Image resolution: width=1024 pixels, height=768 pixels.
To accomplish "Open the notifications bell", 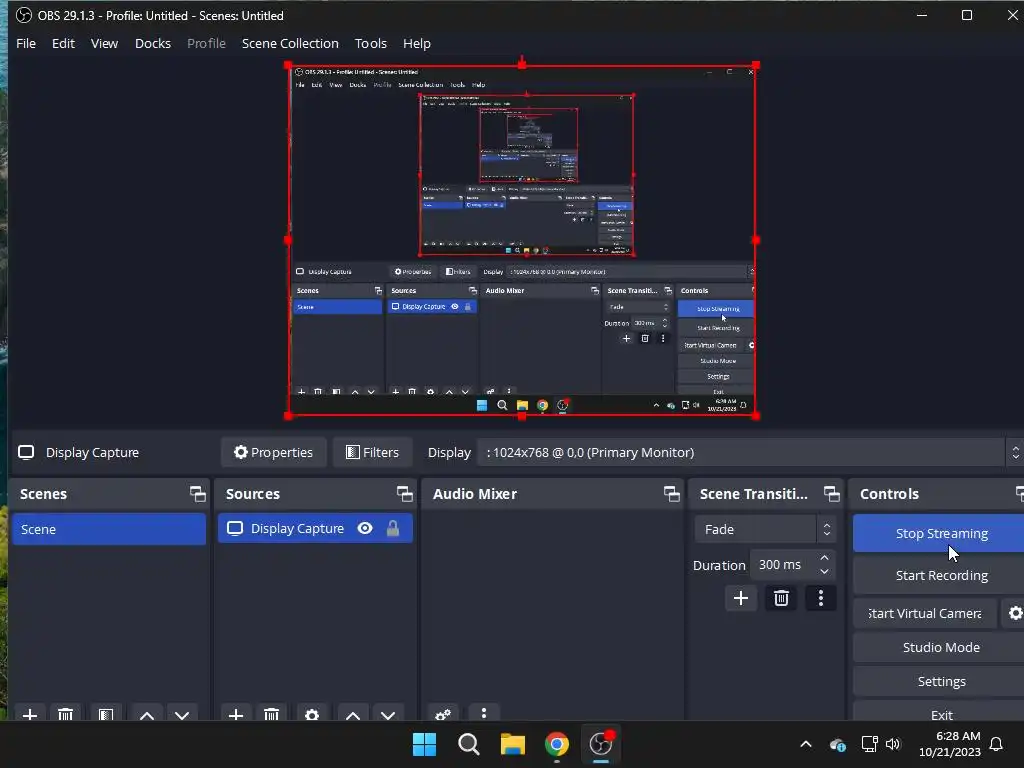I will pyautogui.click(x=996, y=744).
